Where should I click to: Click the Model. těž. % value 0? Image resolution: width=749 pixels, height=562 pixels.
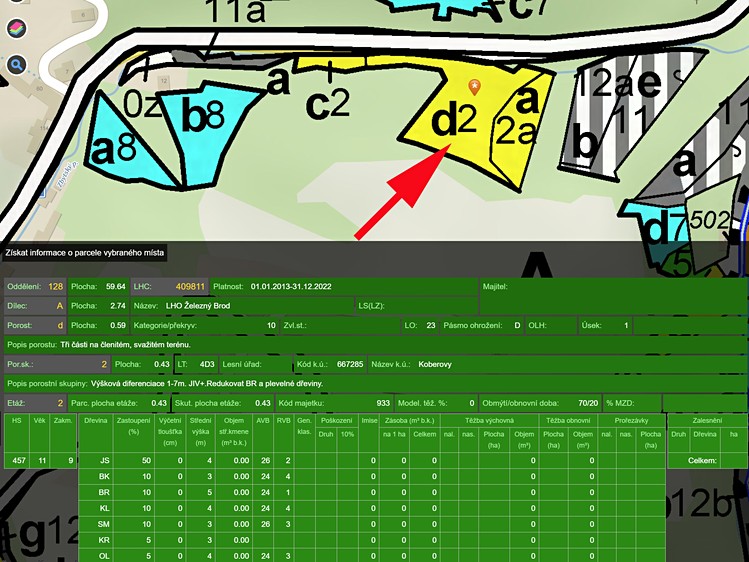click(x=472, y=403)
